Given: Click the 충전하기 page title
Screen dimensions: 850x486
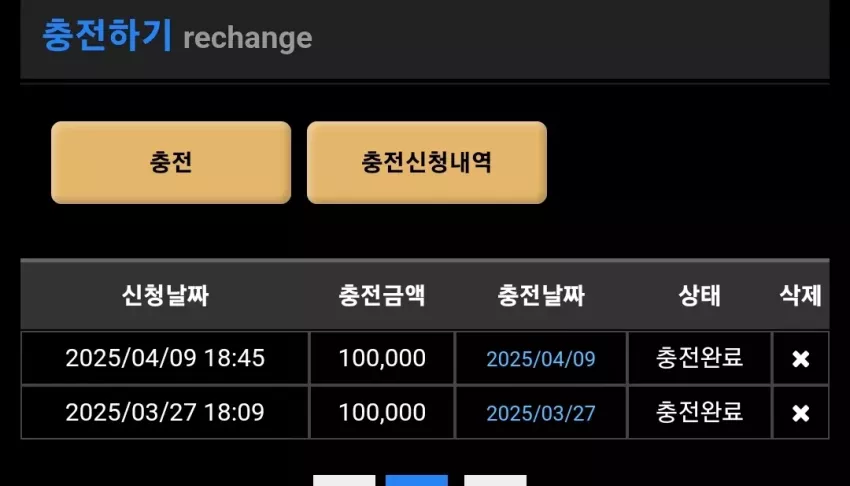Looking at the screenshot, I should coord(107,36).
